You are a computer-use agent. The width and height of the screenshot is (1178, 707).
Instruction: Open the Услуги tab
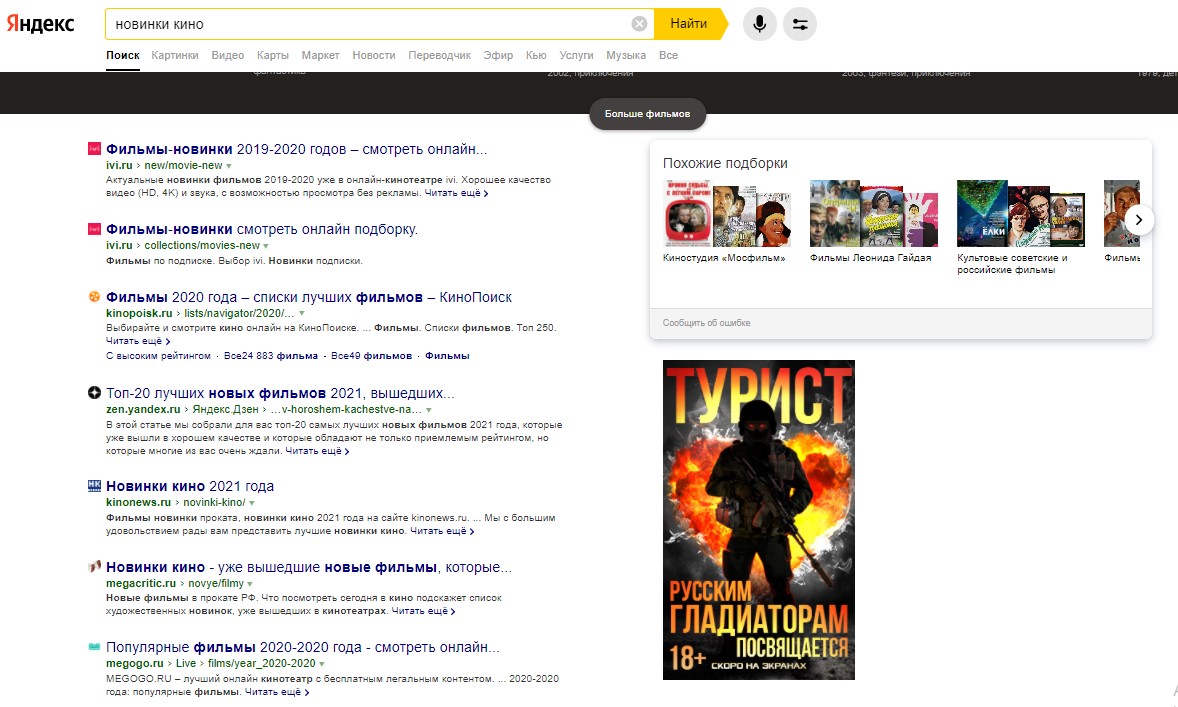point(576,55)
